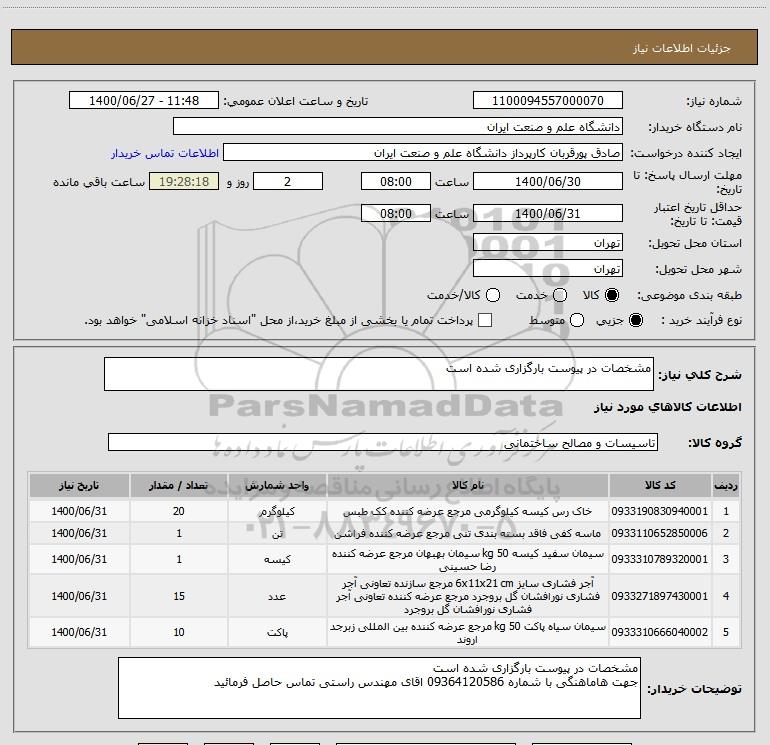
Task: Click quantity 15 in the آجر فشاری row
Action: pyautogui.click(x=179, y=596)
